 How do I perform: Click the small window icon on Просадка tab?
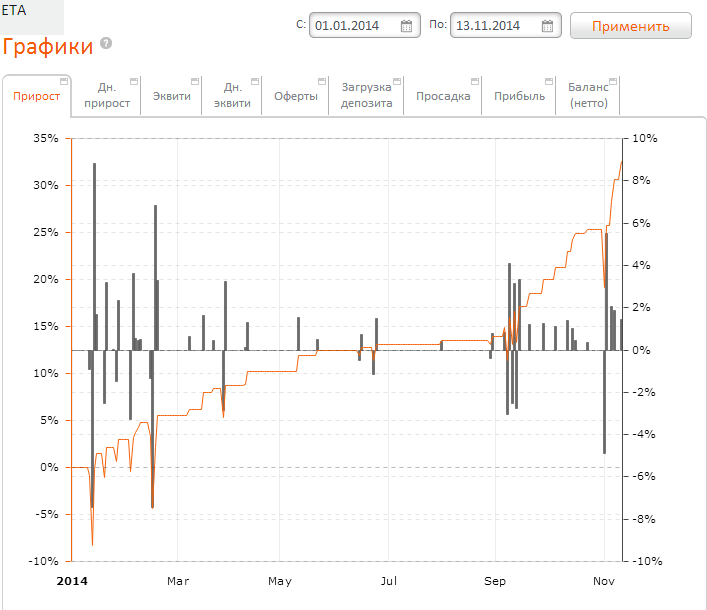pos(475,80)
